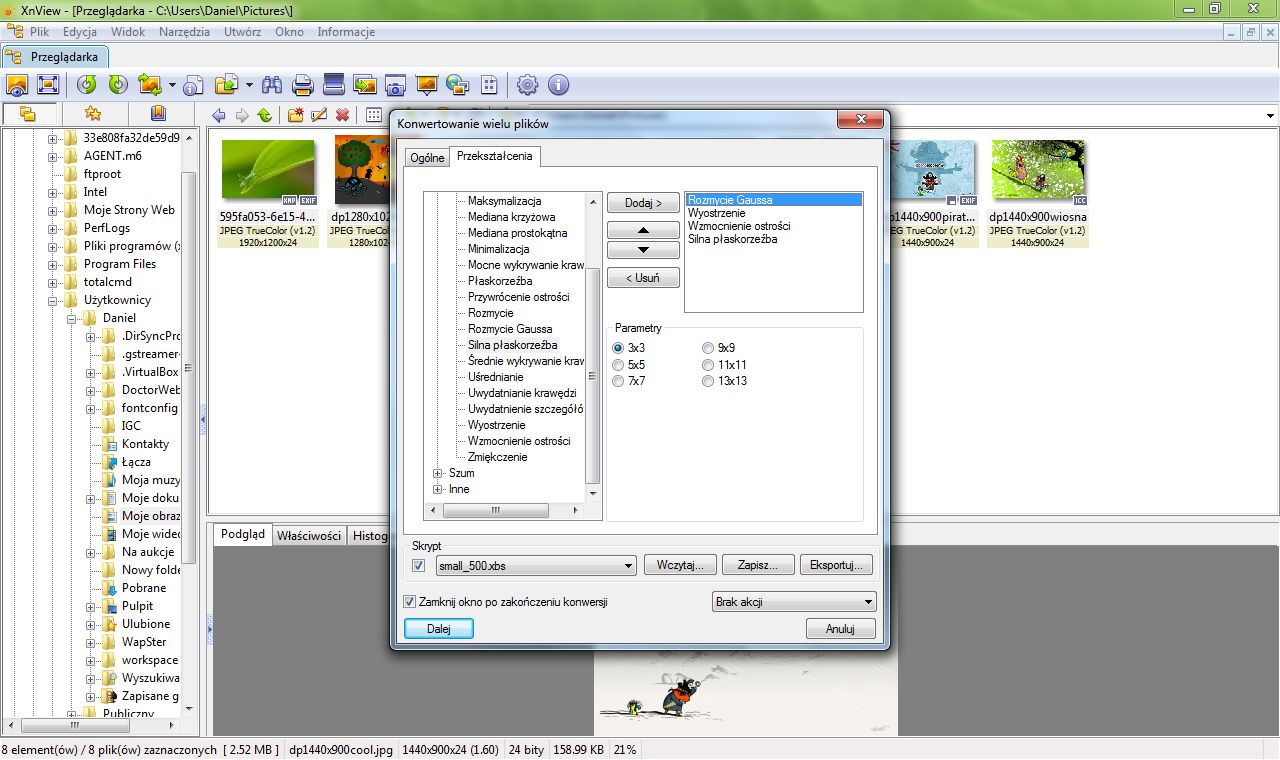Click the second green refresh arrow icon
Image resolution: width=1280 pixels, height=760 pixels.
coord(117,85)
